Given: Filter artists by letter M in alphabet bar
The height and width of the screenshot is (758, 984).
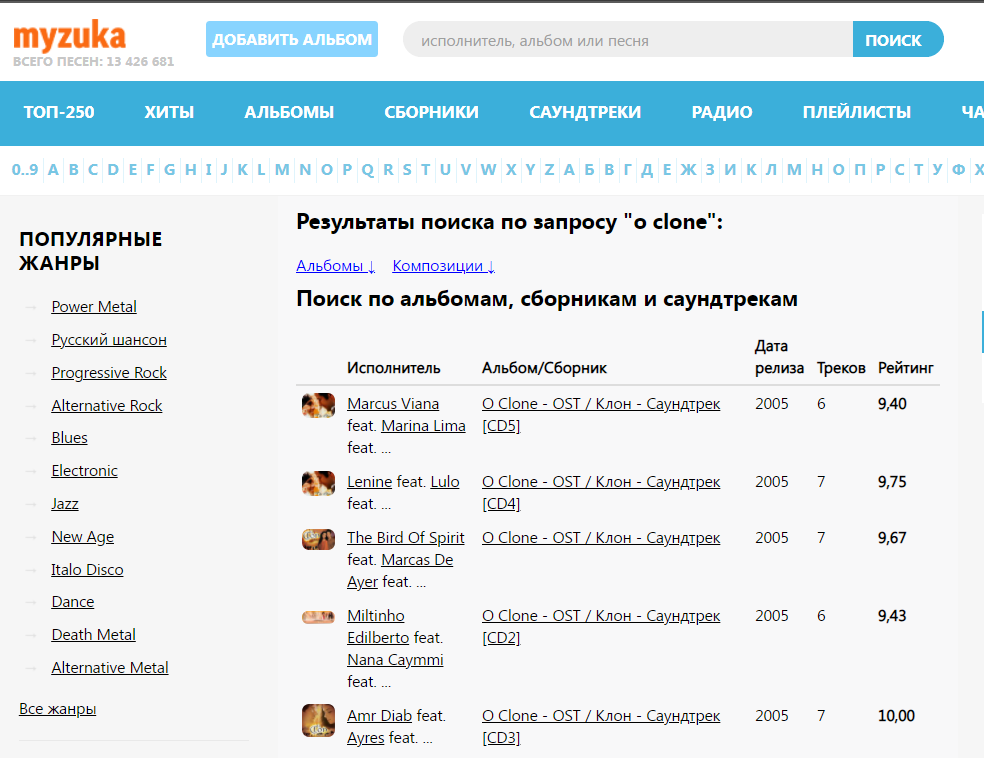Looking at the screenshot, I should point(282,169).
